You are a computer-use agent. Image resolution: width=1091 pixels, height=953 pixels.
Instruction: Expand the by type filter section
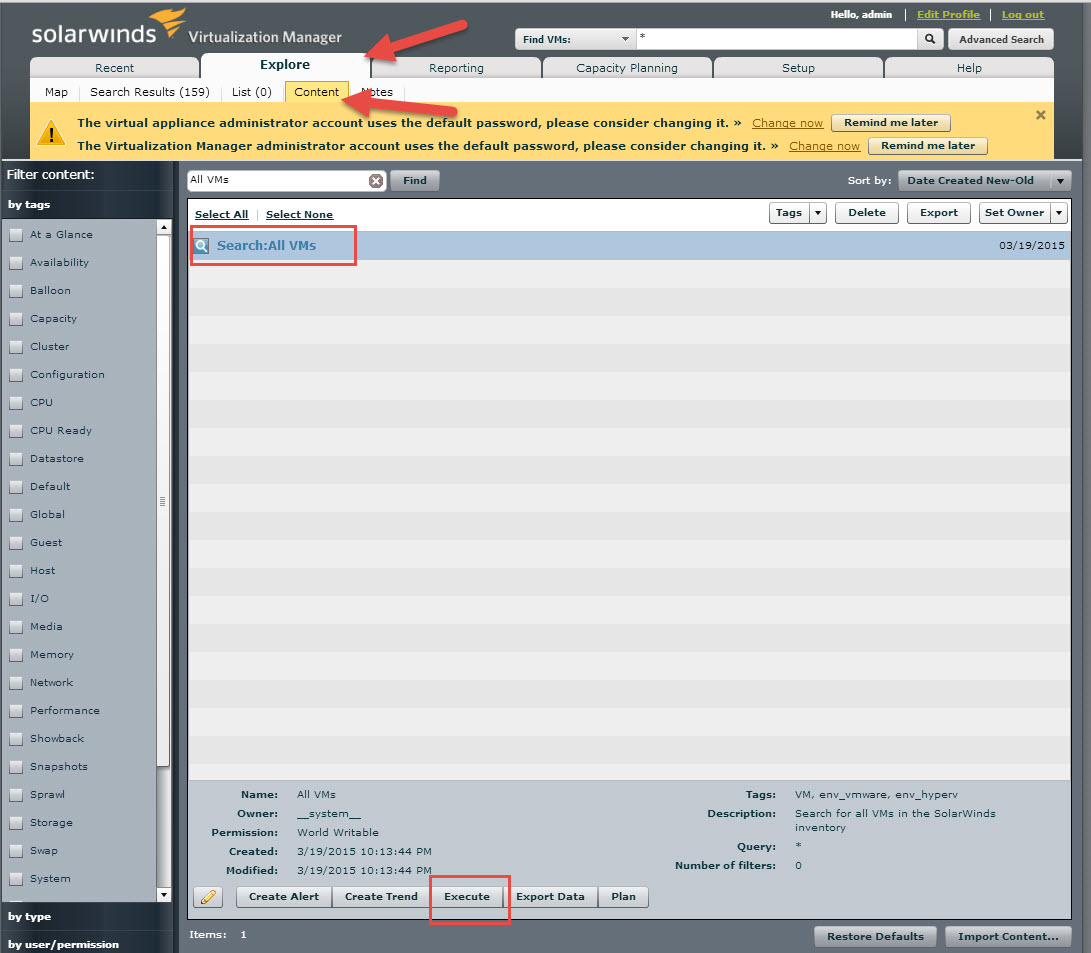(x=86, y=917)
